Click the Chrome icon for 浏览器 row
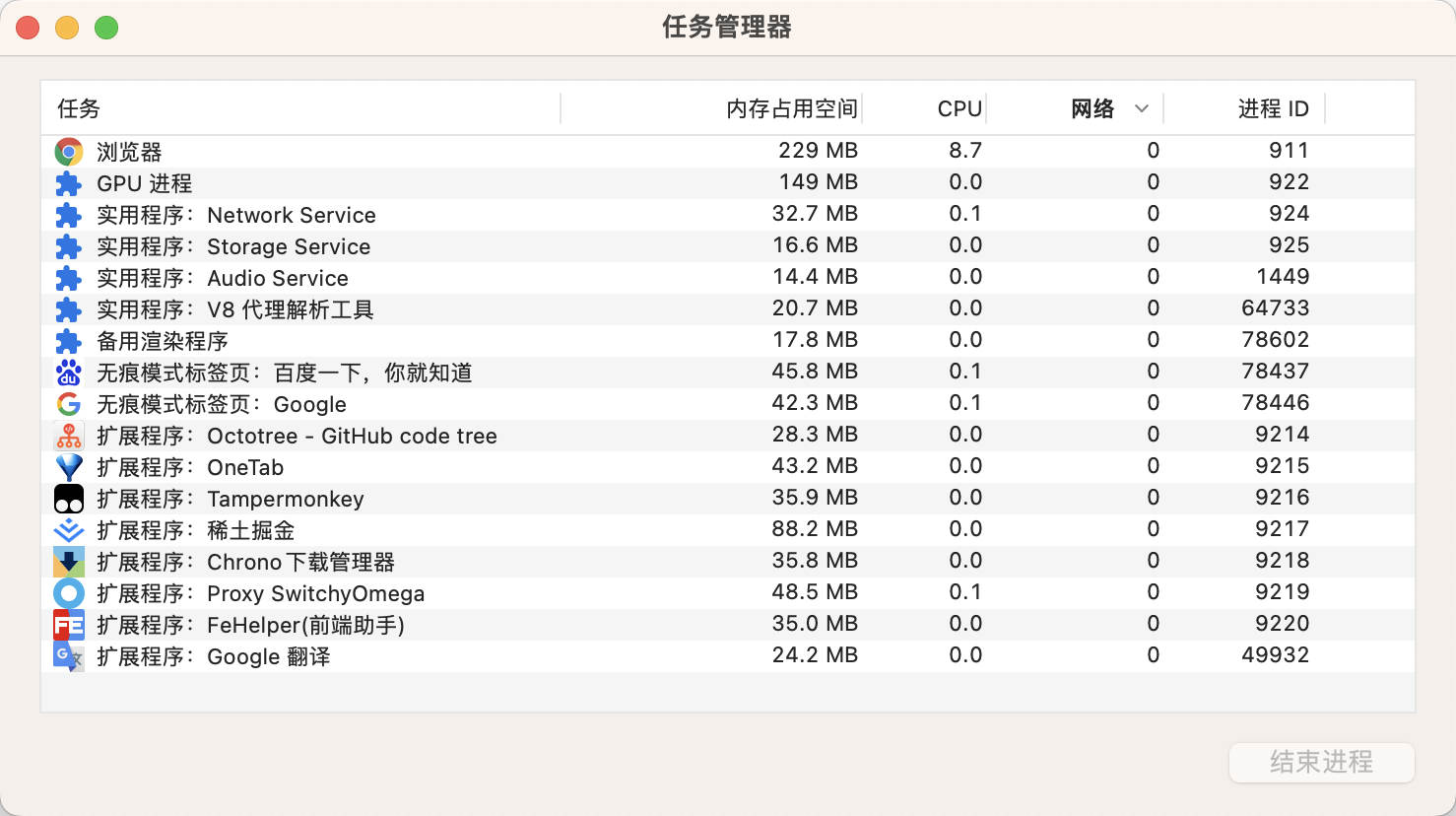This screenshot has height=816, width=1456. pos(69,152)
